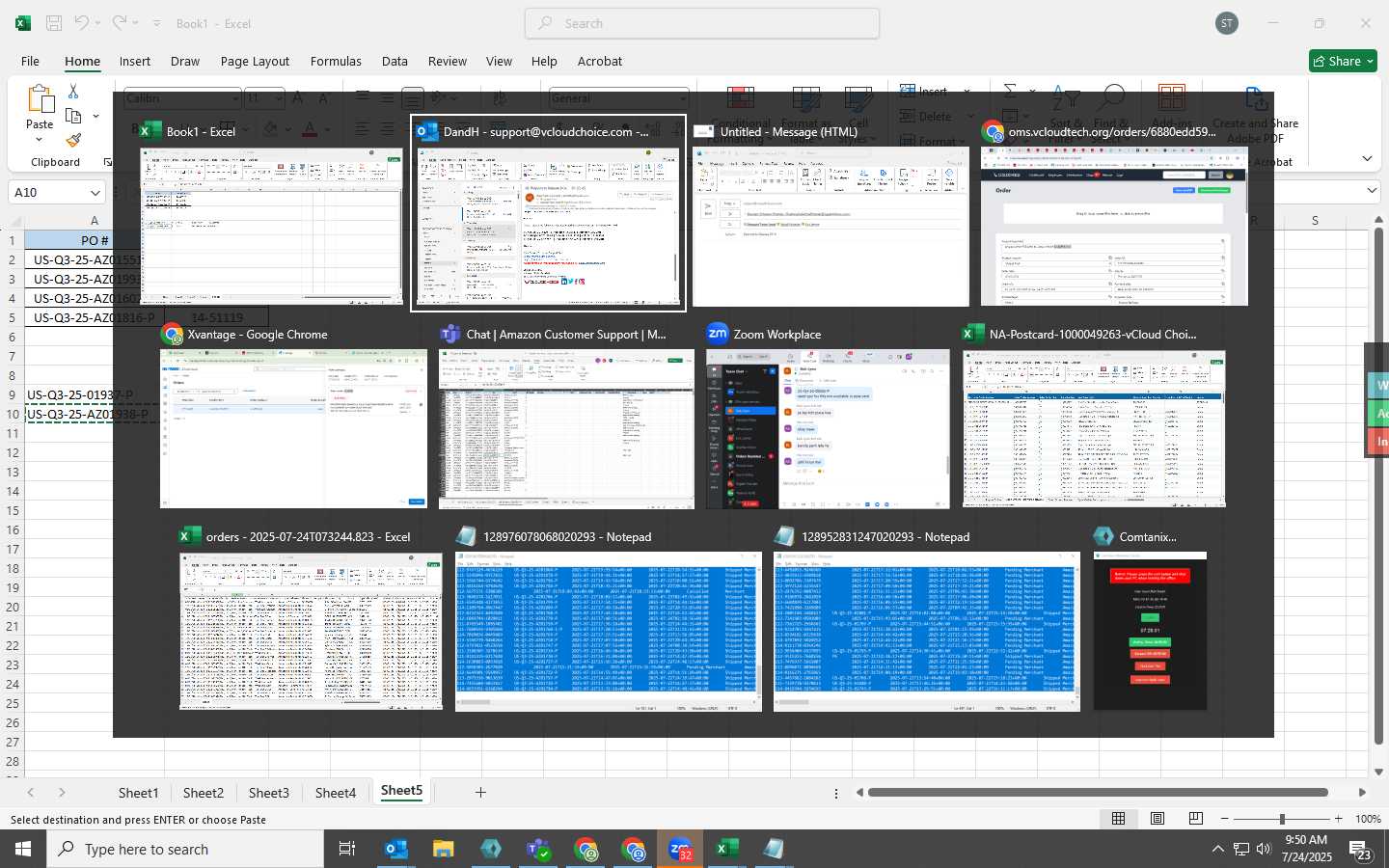Viewport: 1389px width, 868px height.
Task: Click the Notepad taskbar icon
Action: (x=774, y=849)
